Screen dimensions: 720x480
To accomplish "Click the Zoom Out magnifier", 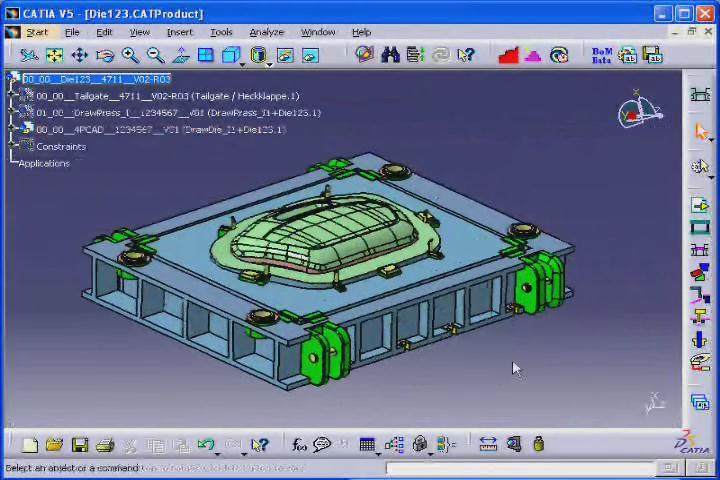I will (x=156, y=55).
